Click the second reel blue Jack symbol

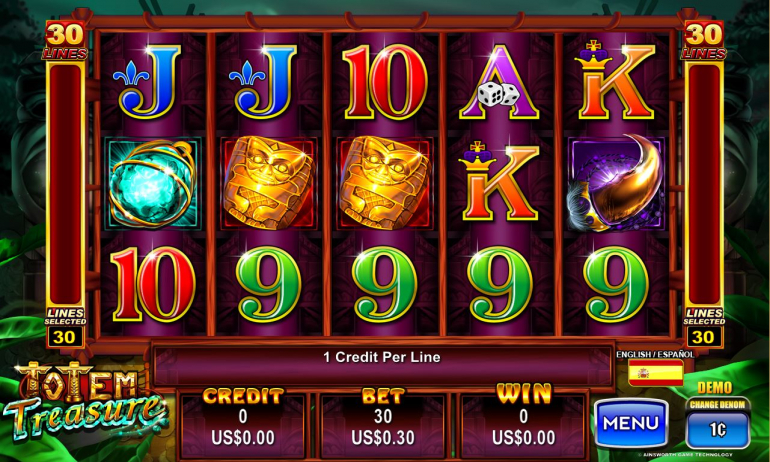(x=263, y=82)
